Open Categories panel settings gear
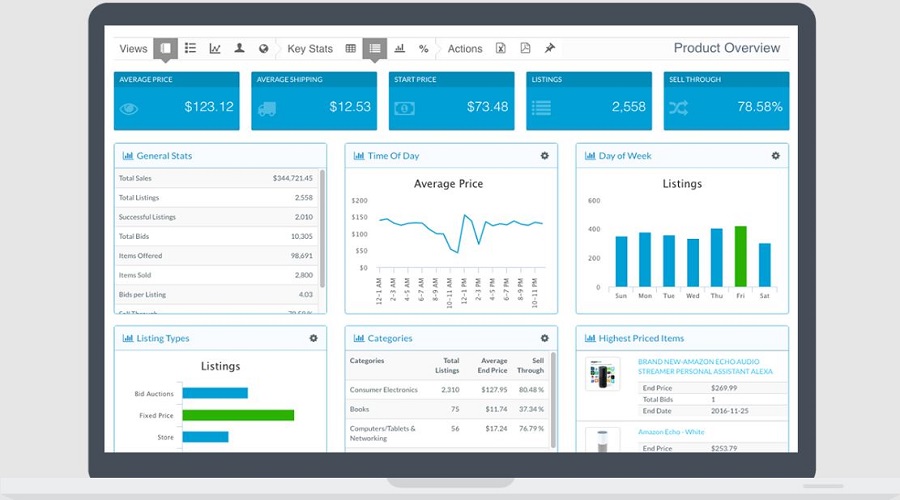Screen dimensions: 900x500 point(545,339)
